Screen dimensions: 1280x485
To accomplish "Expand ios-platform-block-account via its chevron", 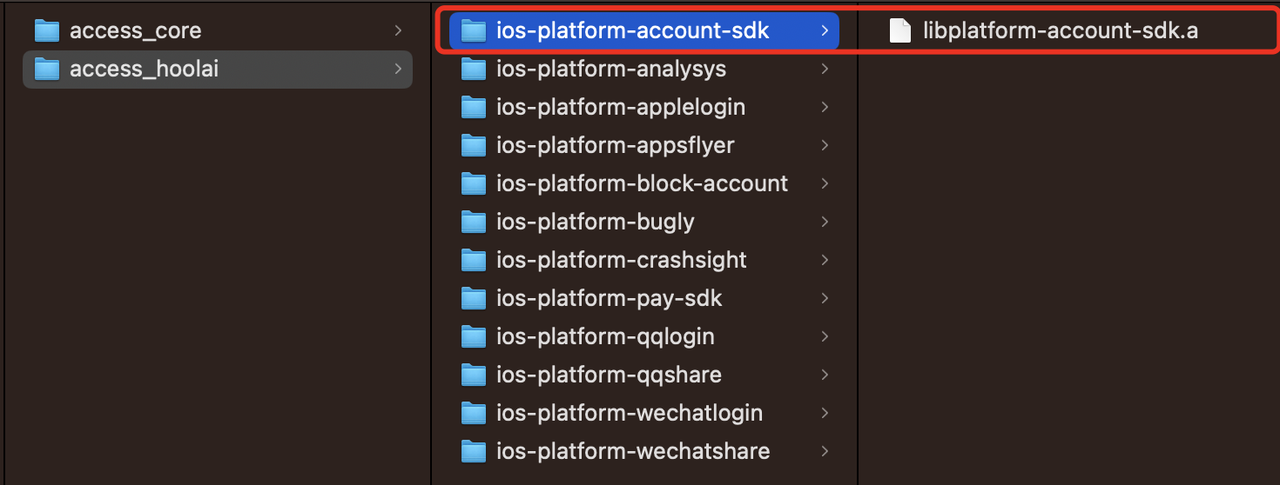I will [824, 184].
